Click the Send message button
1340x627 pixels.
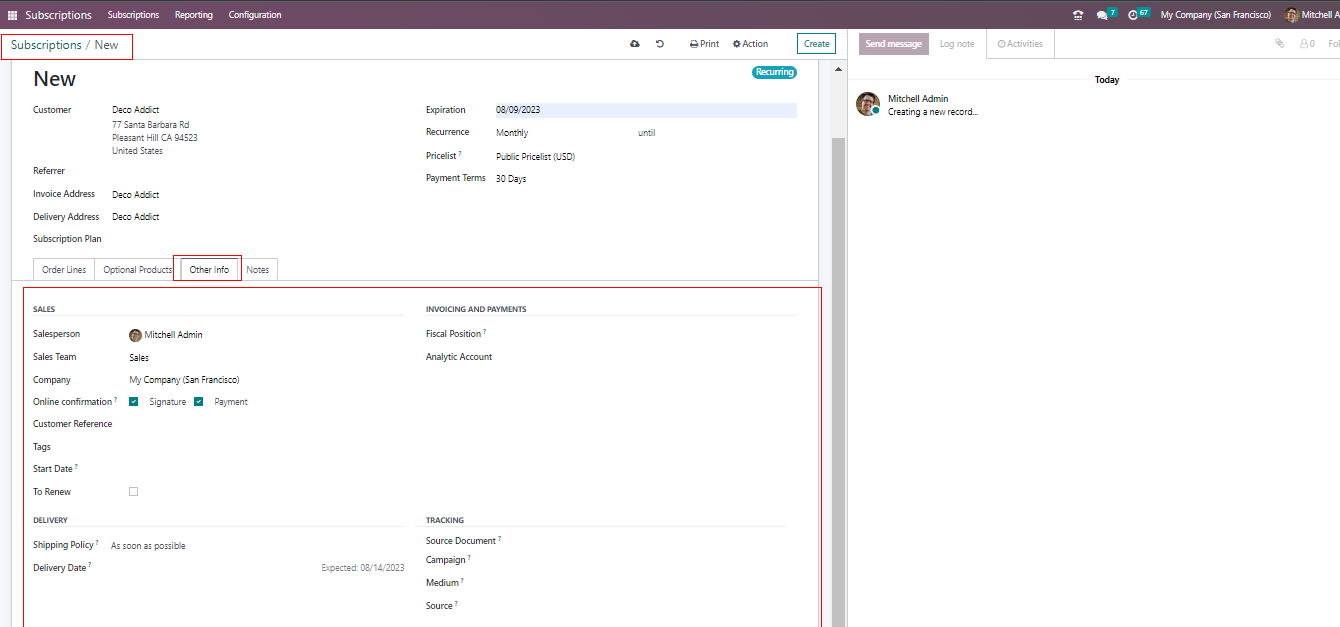893,44
